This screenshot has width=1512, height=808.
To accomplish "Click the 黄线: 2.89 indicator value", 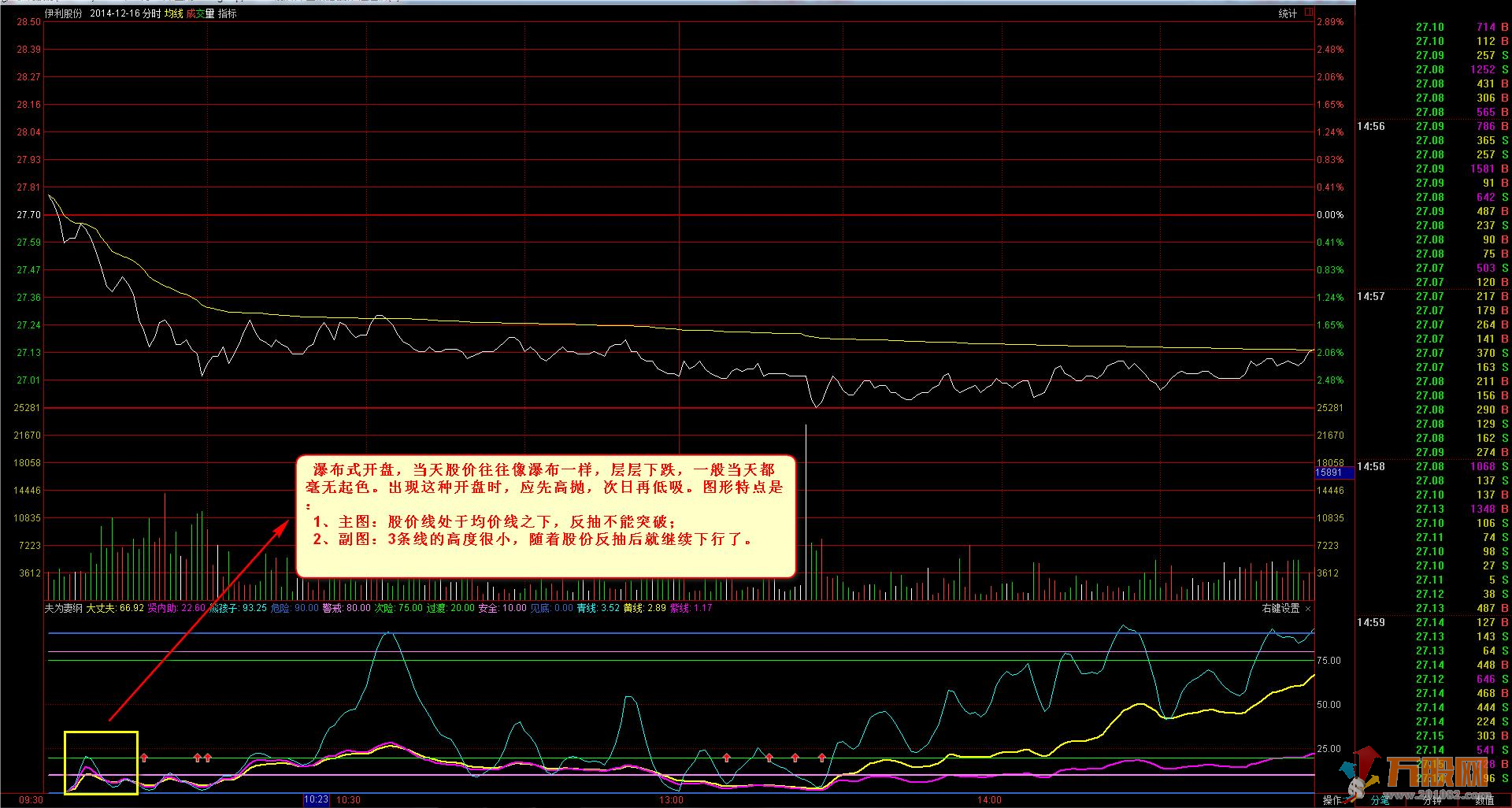I will pyautogui.click(x=645, y=608).
